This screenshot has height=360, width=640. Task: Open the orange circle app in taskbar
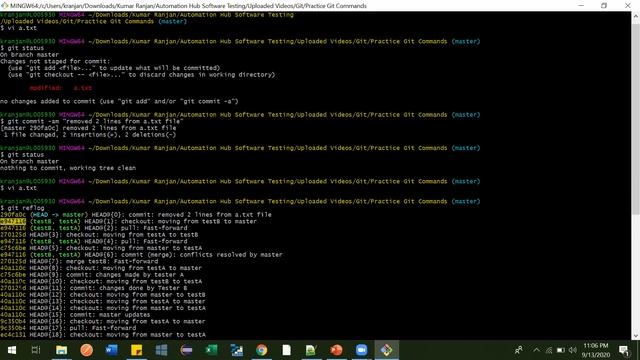click(87, 350)
